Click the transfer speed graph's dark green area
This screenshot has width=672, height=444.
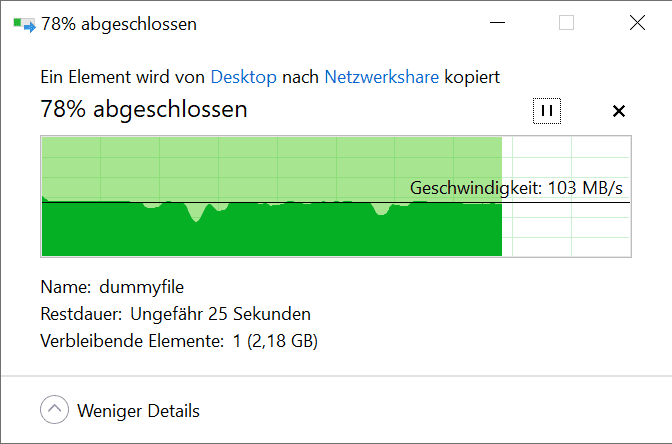pos(272,234)
